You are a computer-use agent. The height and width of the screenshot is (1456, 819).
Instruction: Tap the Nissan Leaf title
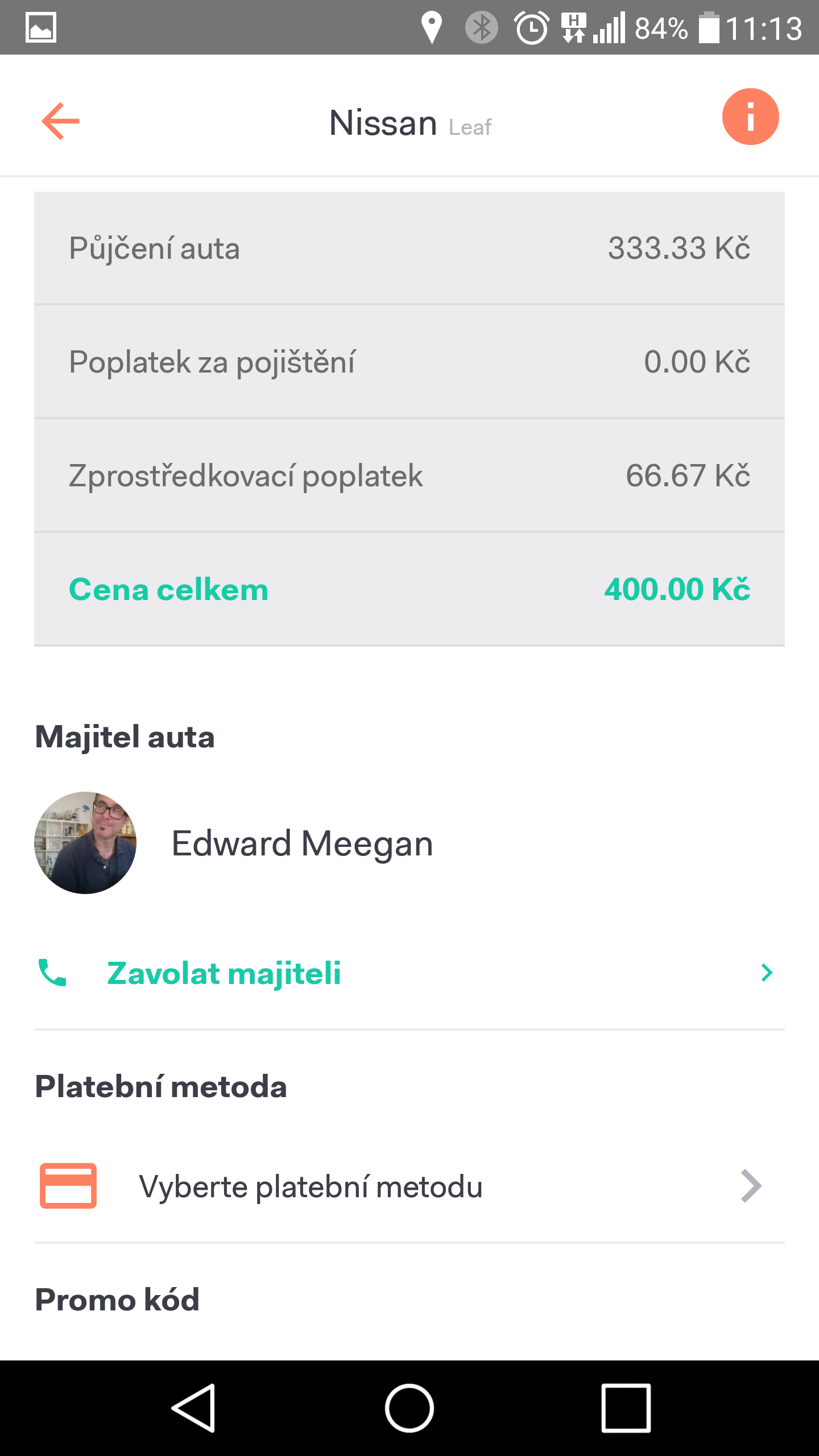click(409, 123)
